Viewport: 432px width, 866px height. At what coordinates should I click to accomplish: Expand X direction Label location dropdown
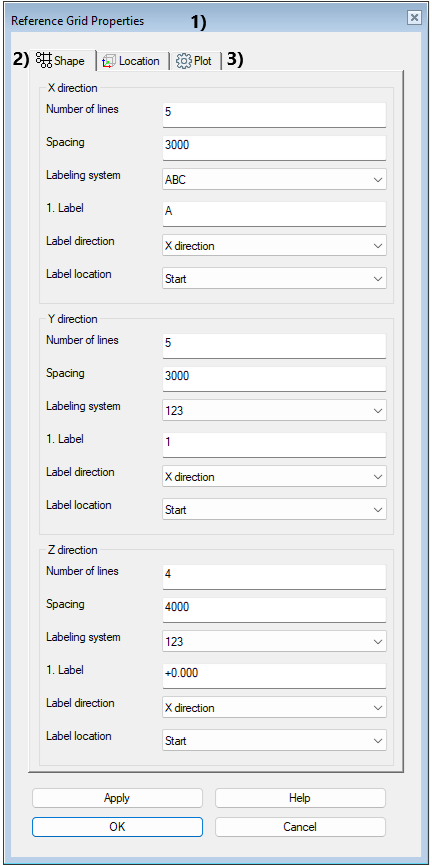(x=275, y=279)
